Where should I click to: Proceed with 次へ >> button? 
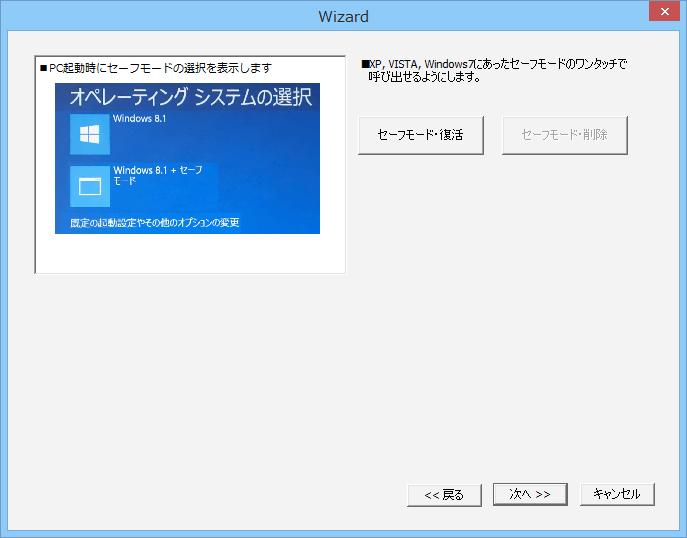click(x=530, y=494)
